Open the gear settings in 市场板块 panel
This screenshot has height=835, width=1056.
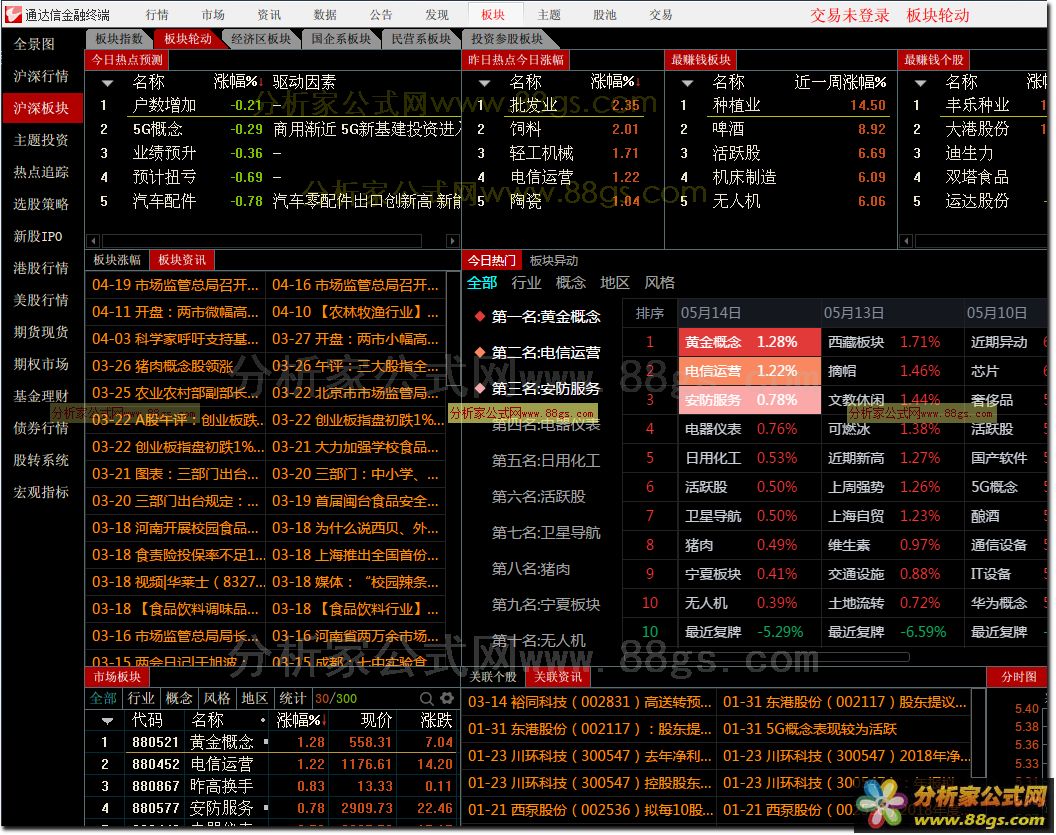[x=447, y=698]
